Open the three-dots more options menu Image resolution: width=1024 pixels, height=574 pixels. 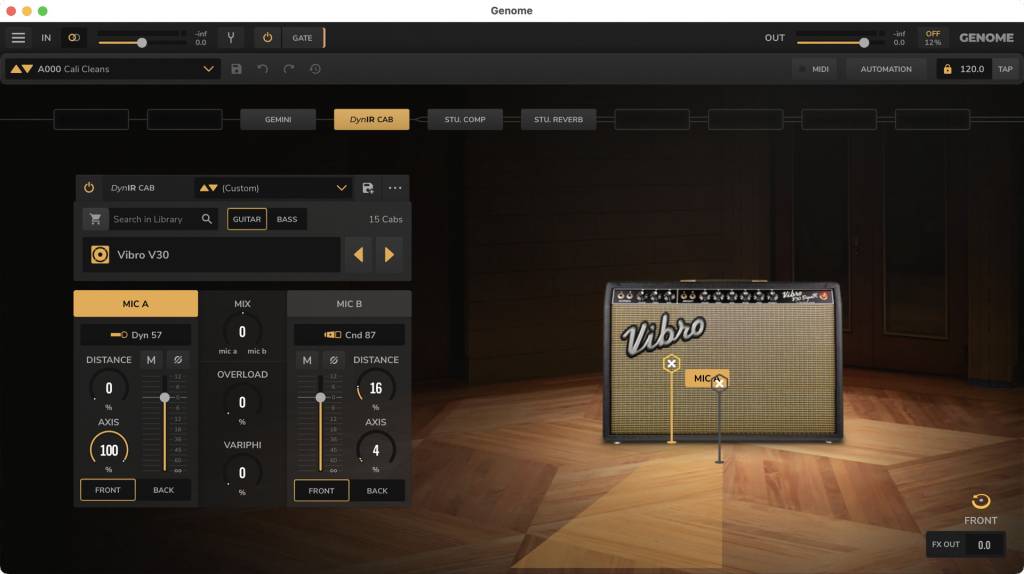395,188
